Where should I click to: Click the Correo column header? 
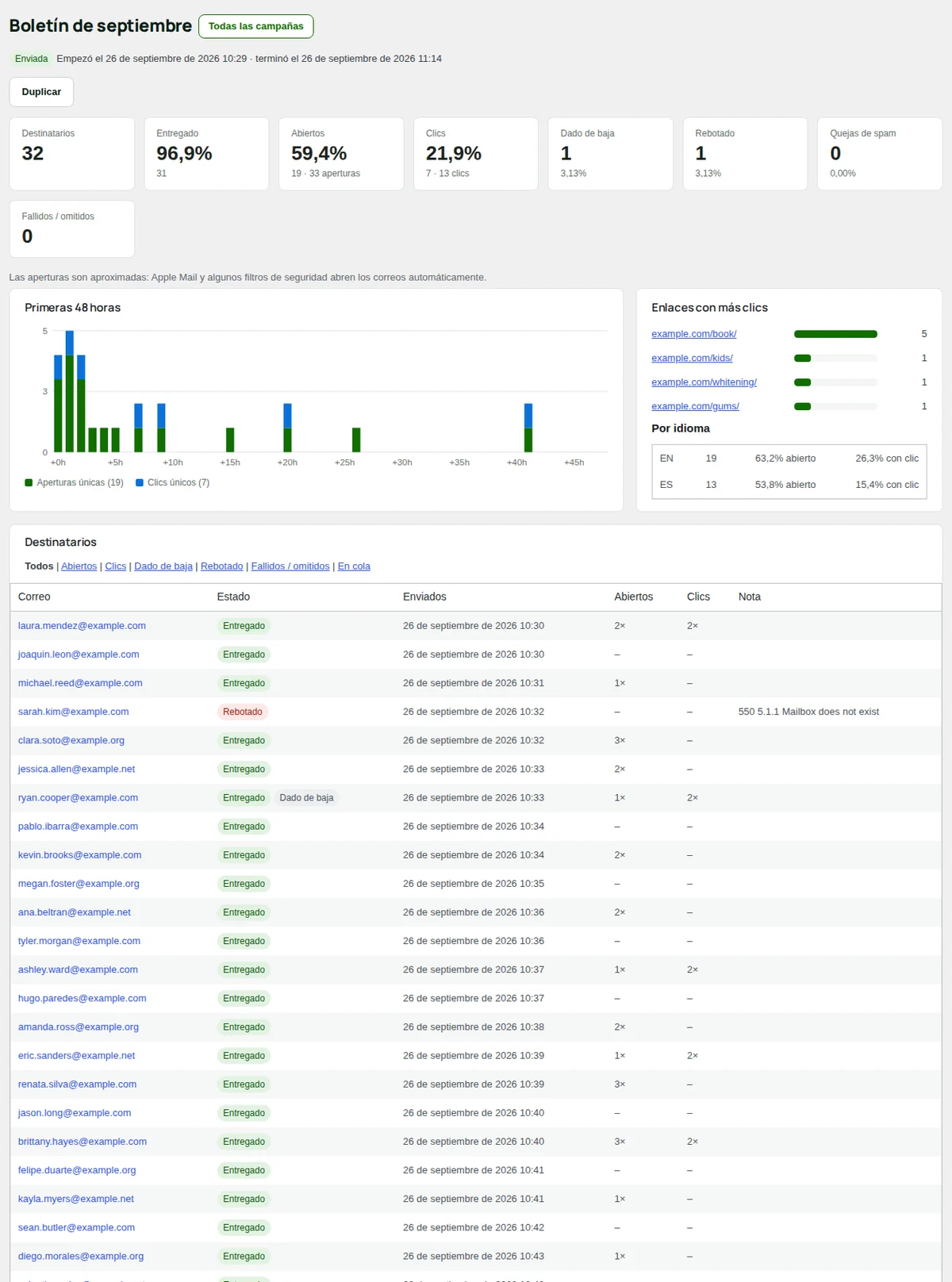pyautogui.click(x=34, y=597)
